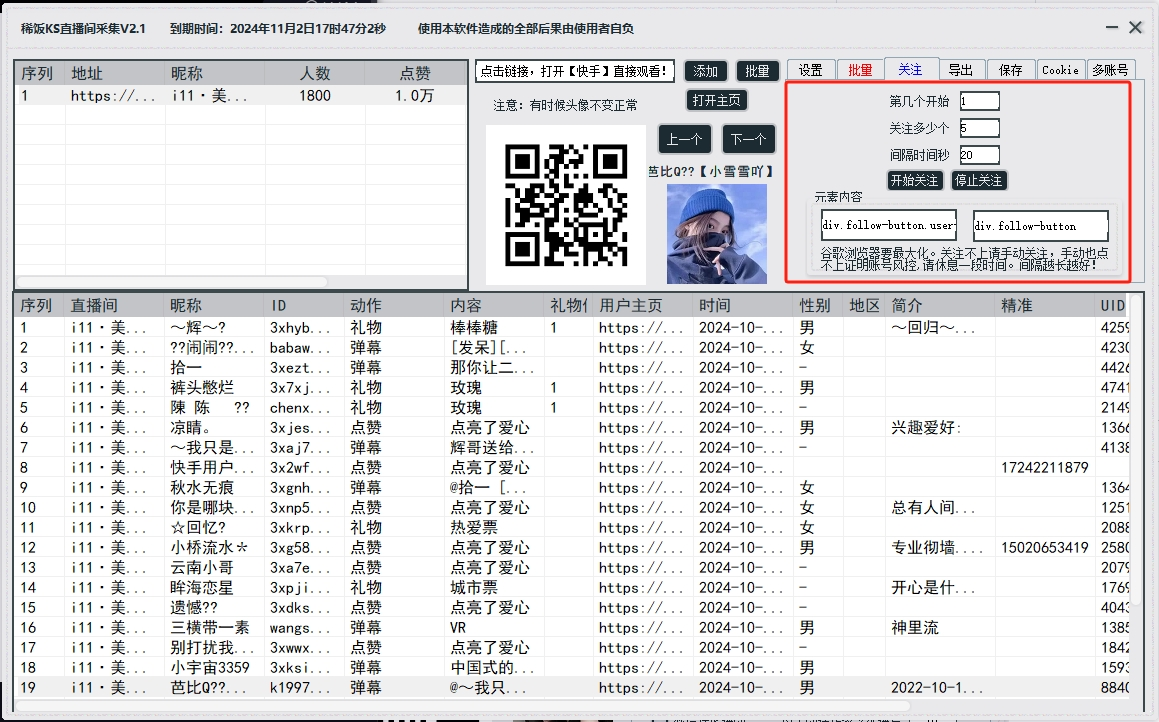Image resolution: width=1159 pixels, height=722 pixels.
Task: Switch to the 保存 tab
Action: [1011, 69]
